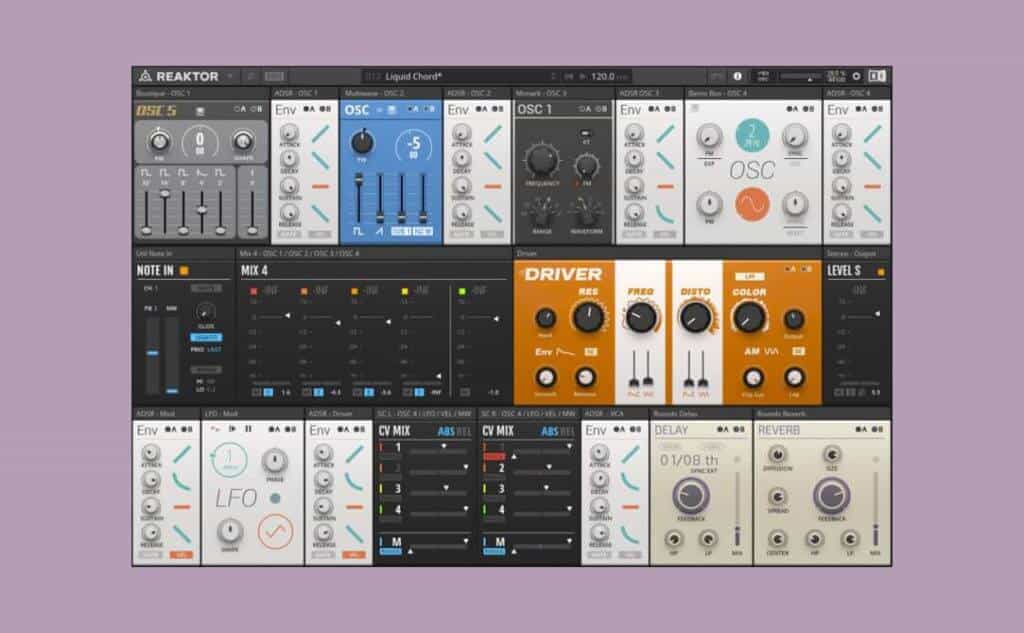Image resolution: width=1024 pixels, height=633 pixels.
Task: Click the third pulse wave icon in OSC 5
Action: [x=183, y=173]
